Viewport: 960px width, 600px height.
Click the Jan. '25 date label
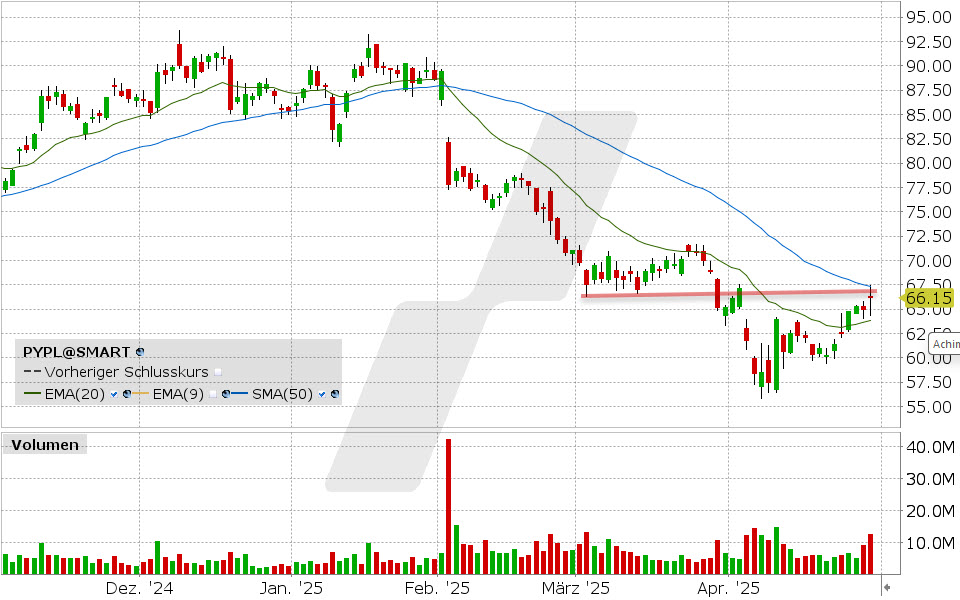click(x=291, y=588)
